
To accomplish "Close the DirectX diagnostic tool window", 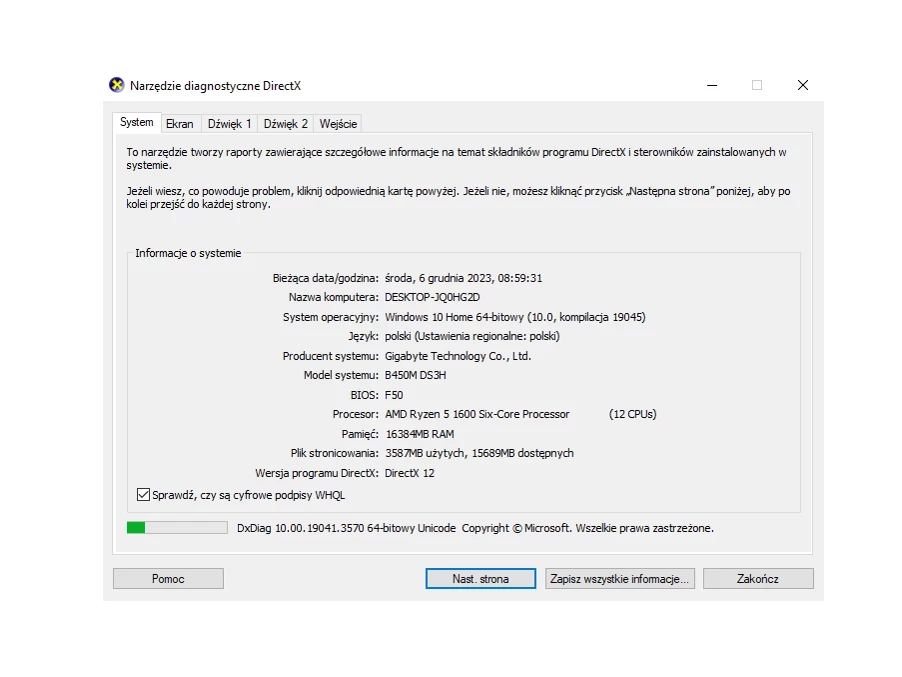I will [802, 85].
